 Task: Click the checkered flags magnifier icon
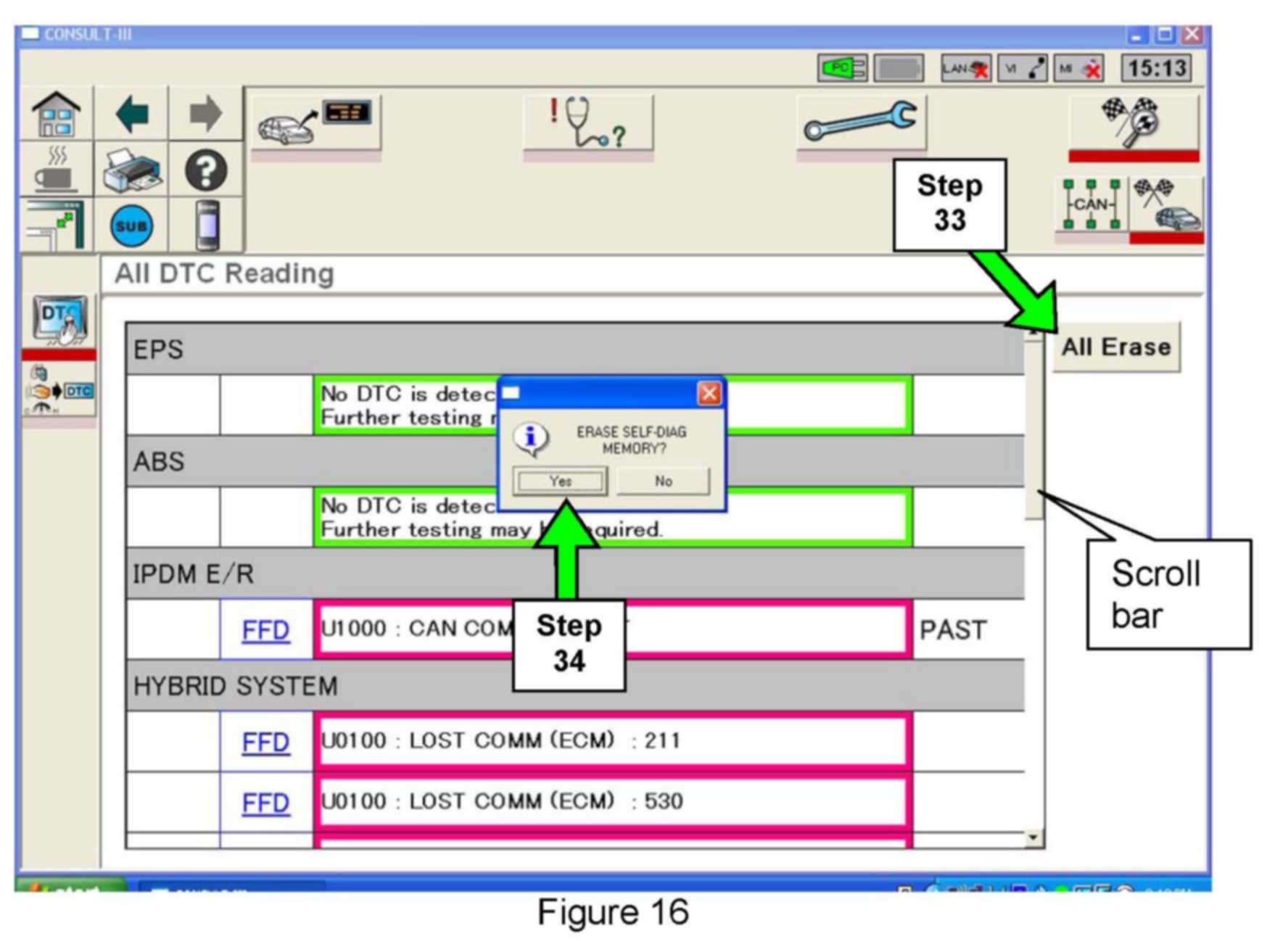[1132, 121]
